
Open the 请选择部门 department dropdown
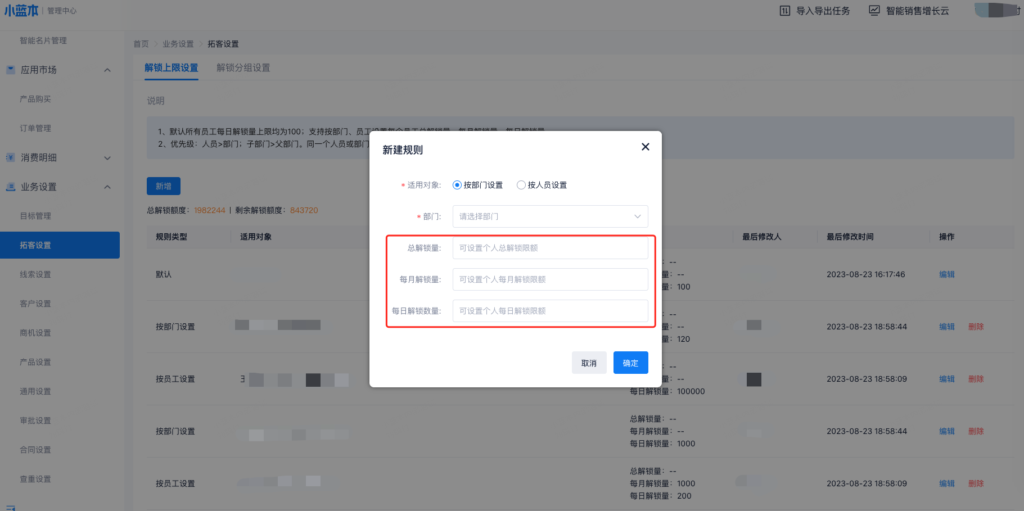(x=550, y=216)
